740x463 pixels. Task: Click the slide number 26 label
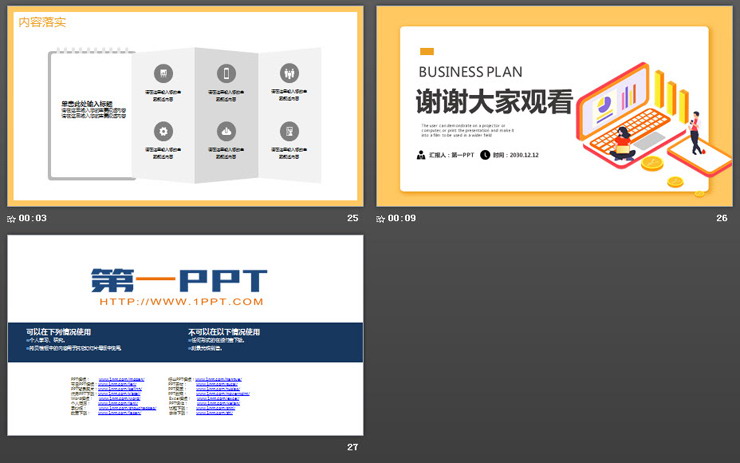coord(722,218)
